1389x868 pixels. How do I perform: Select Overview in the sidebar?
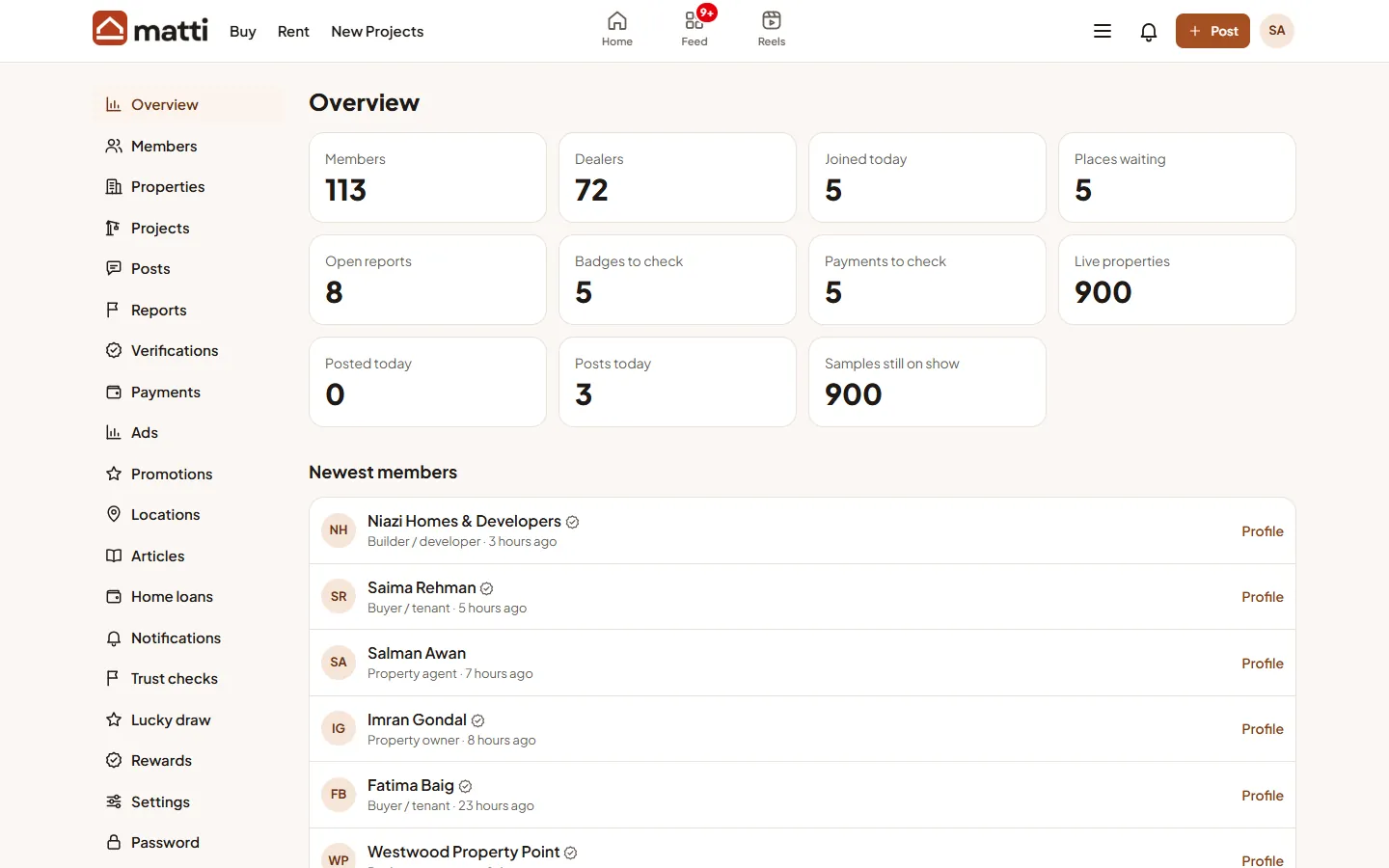point(189,105)
